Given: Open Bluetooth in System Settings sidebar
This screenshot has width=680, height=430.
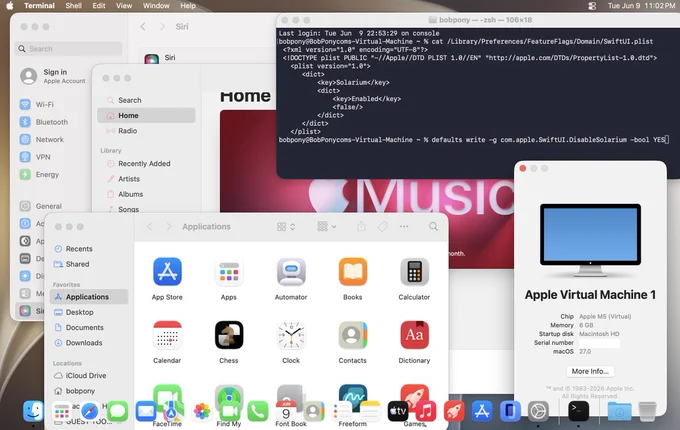Looking at the screenshot, I should (x=44, y=122).
